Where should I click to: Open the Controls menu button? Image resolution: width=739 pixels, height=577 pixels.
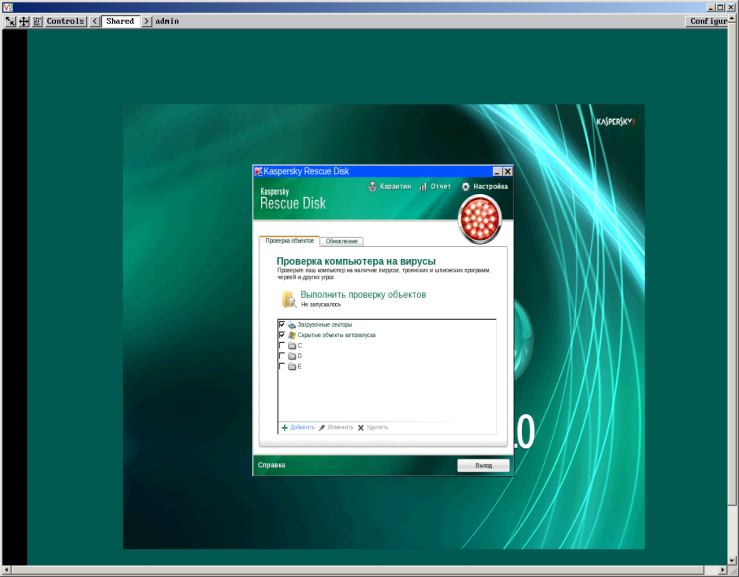(66, 21)
